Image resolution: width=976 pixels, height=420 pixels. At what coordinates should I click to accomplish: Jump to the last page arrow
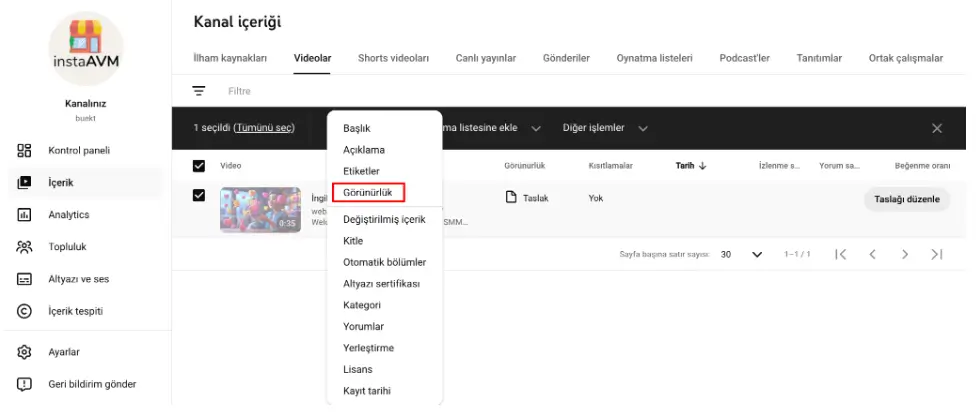(x=937, y=254)
